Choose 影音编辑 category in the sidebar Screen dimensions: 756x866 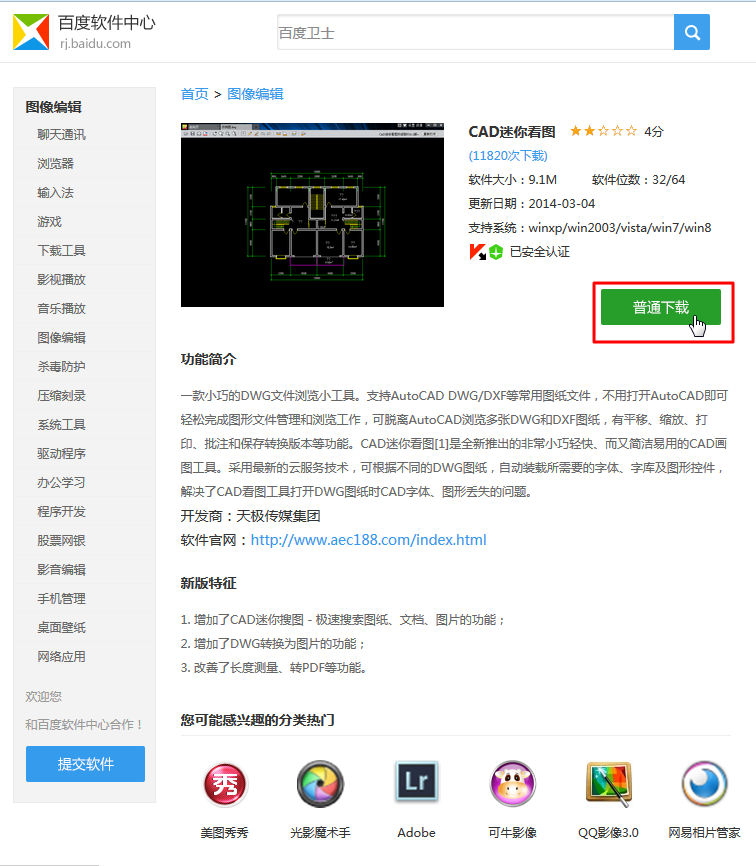point(61,569)
